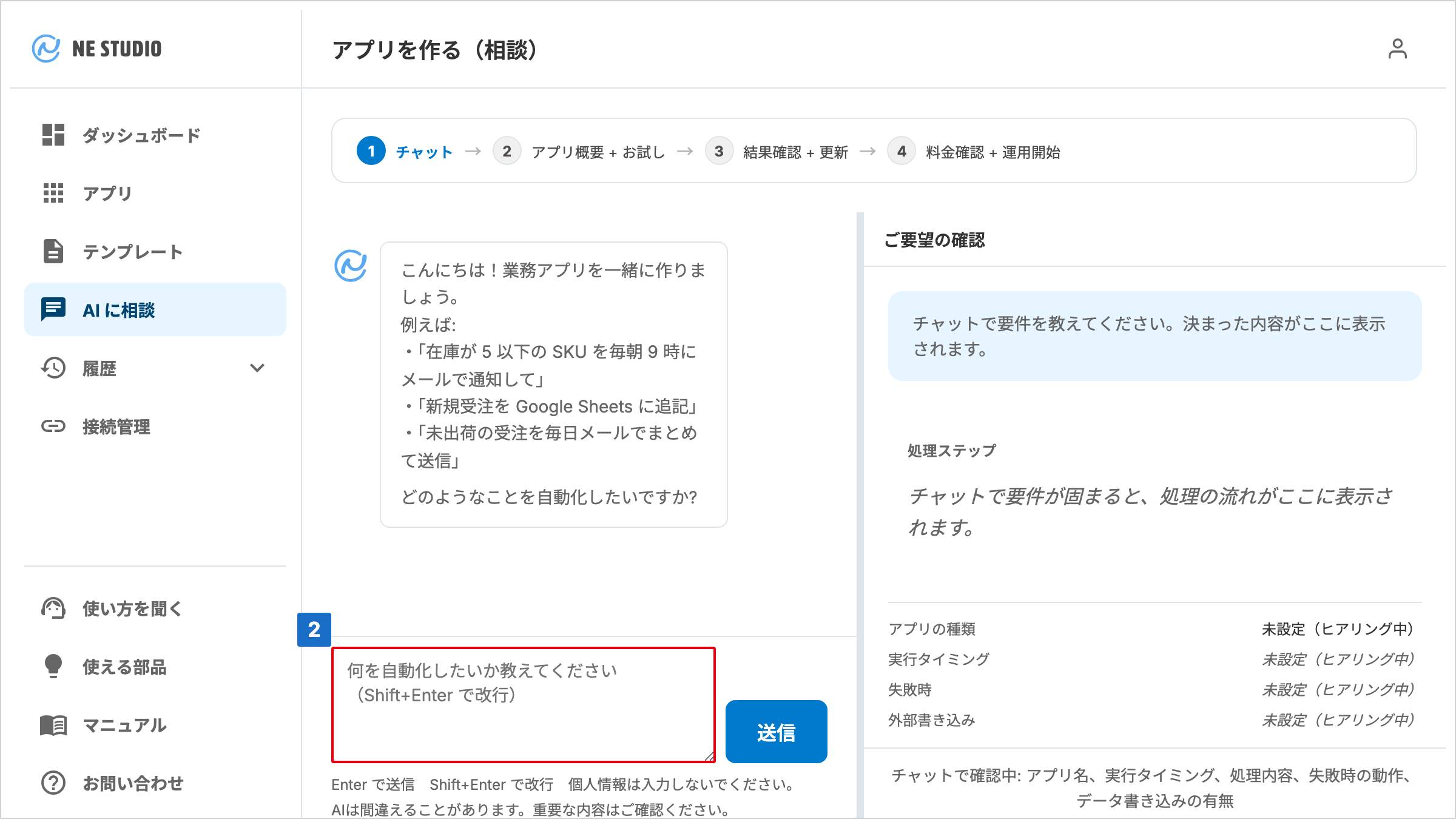The height and width of the screenshot is (819, 1456).
Task: Click the AIは間違えることがあります notice
Action: click(x=530, y=809)
